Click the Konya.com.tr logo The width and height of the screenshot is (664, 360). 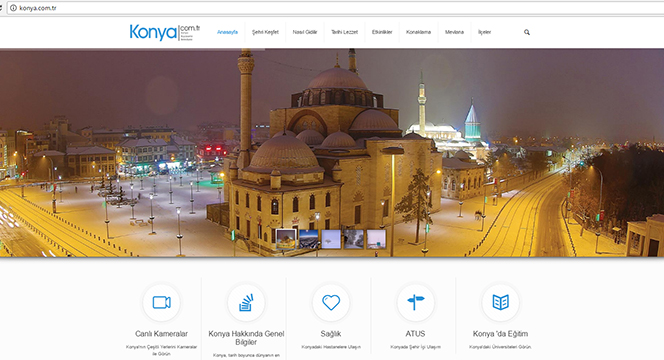164,32
